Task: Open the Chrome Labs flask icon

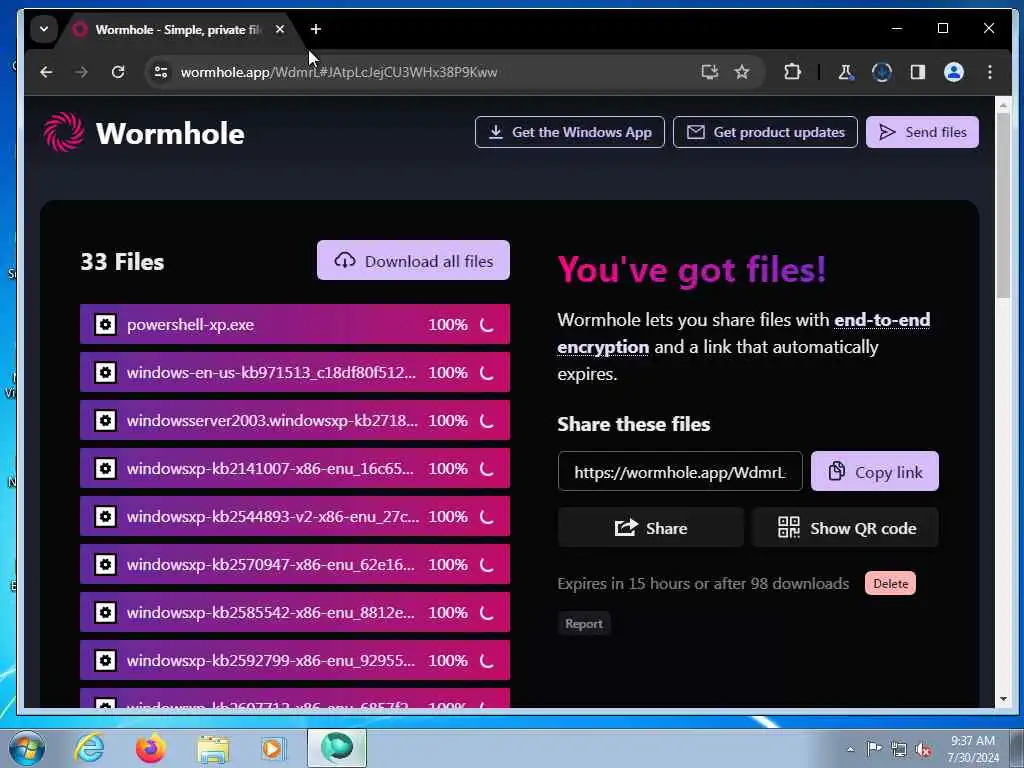Action: (846, 72)
